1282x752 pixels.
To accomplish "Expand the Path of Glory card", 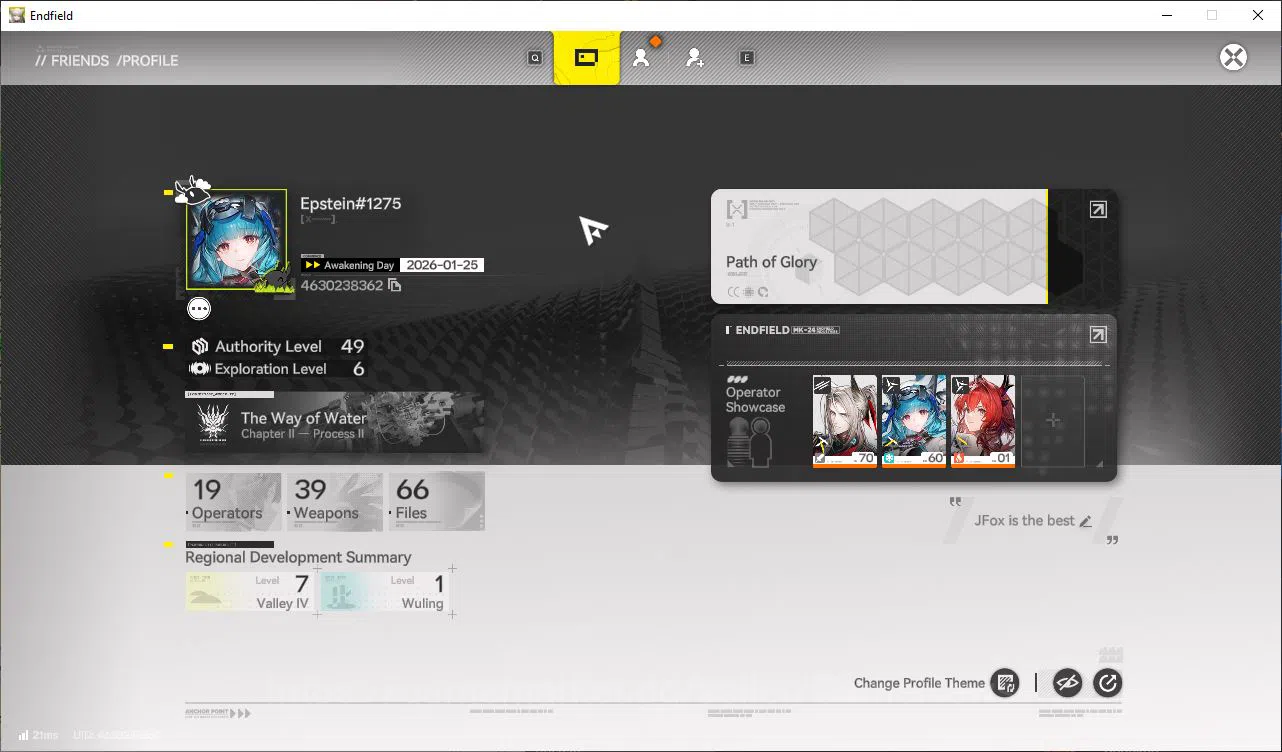I will (1098, 209).
